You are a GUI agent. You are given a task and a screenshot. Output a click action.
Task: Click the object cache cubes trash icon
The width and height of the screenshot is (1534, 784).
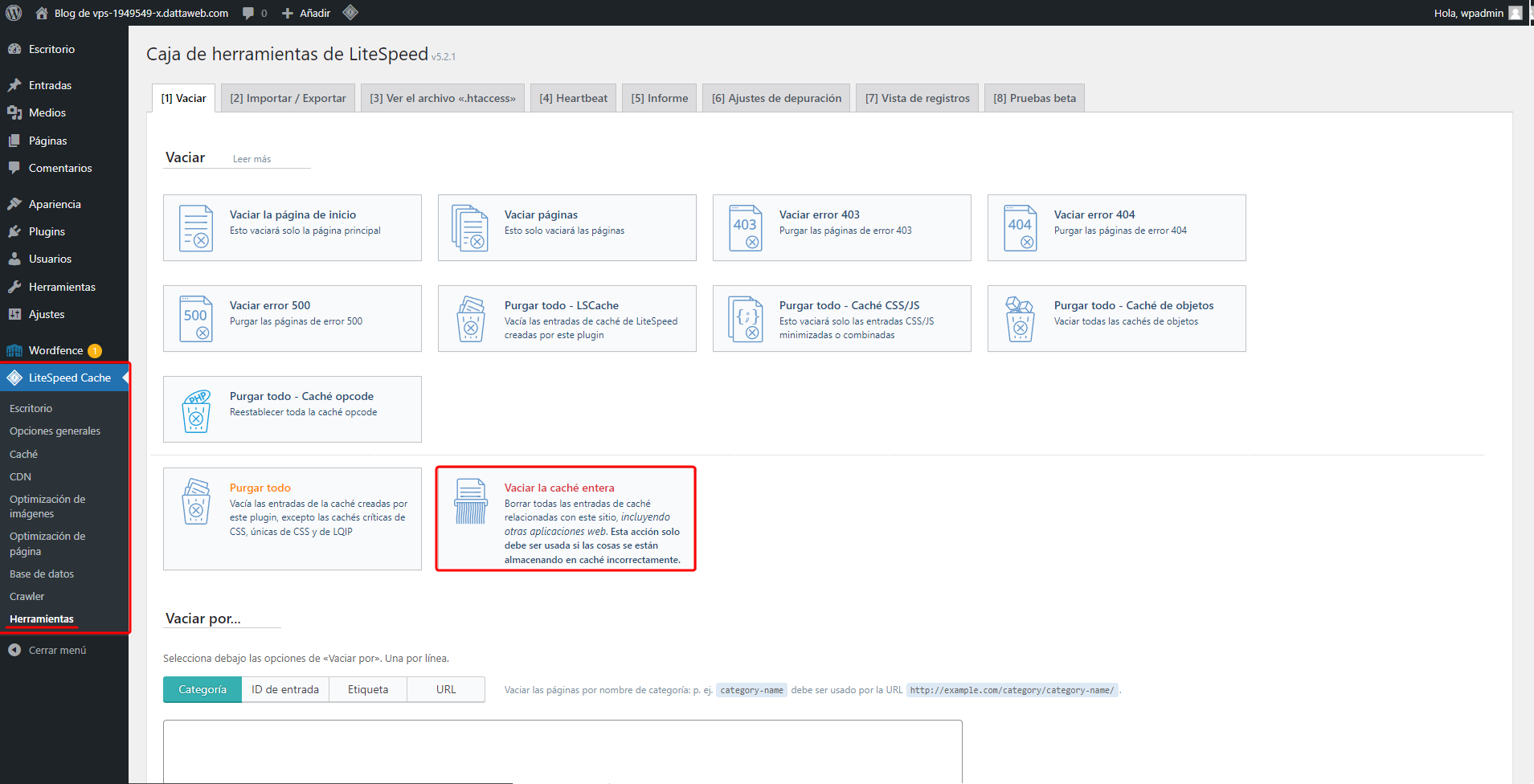pos(1020,319)
